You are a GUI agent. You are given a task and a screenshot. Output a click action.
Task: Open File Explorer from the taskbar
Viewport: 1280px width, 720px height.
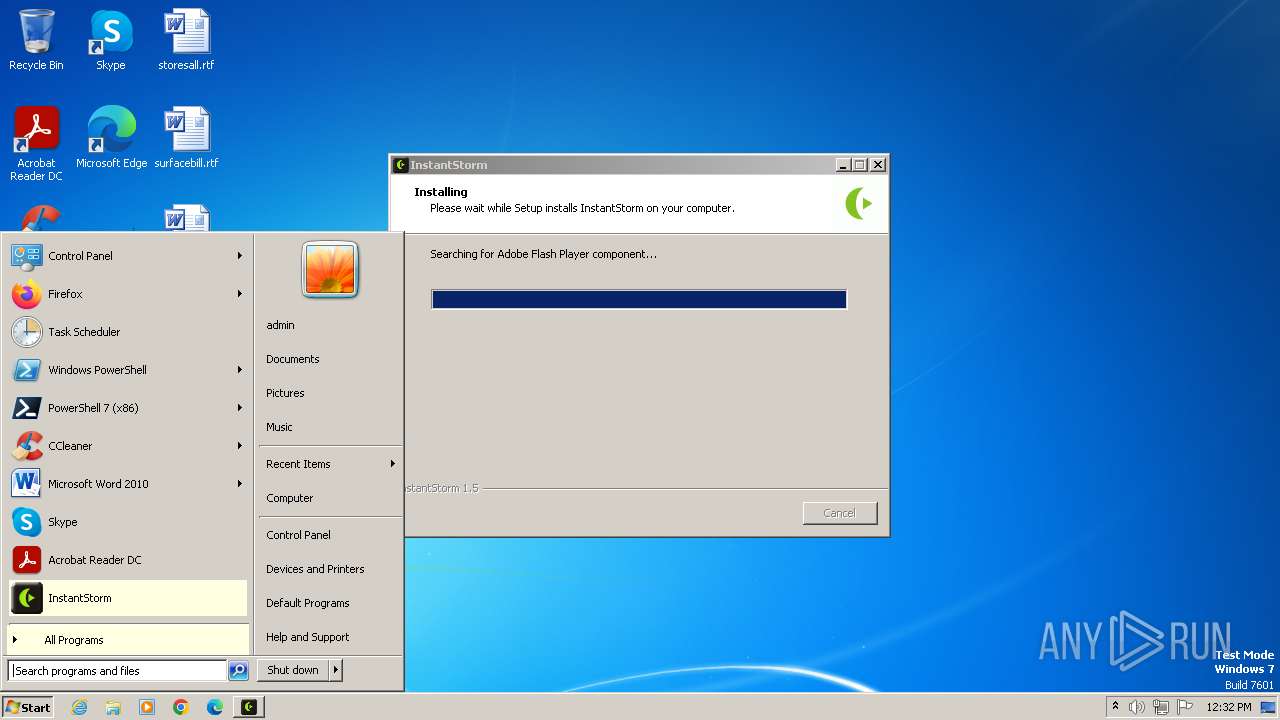pyautogui.click(x=113, y=707)
